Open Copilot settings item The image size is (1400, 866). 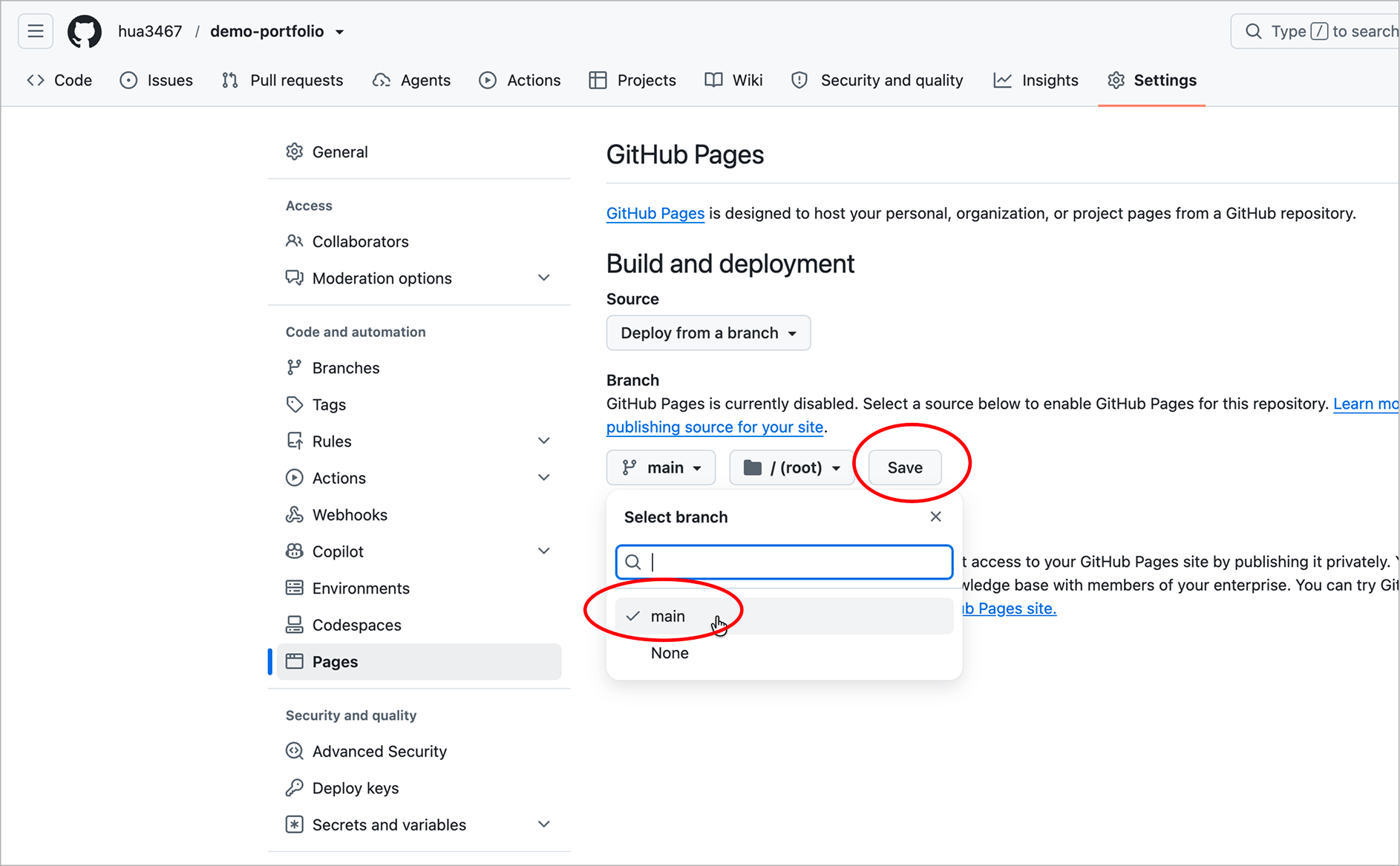pyautogui.click(x=419, y=551)
